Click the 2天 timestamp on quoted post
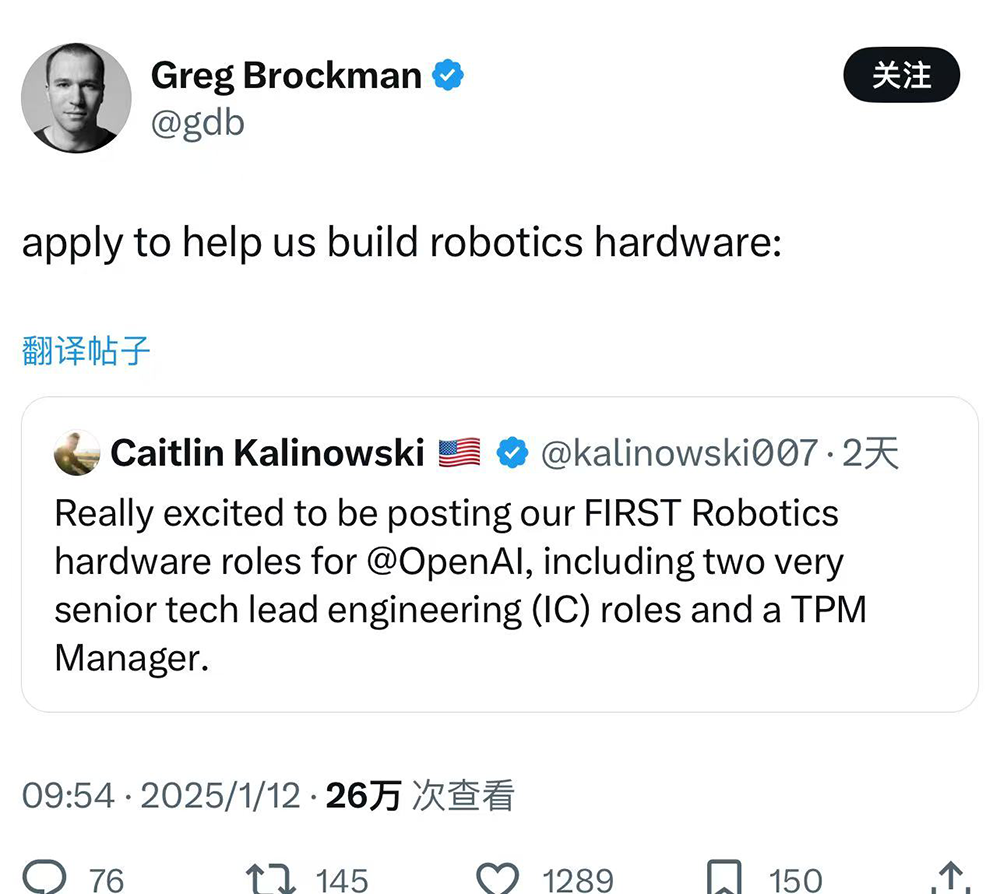Image resolution: width=1000 pixels, height=894 pixels. point(870,453)
